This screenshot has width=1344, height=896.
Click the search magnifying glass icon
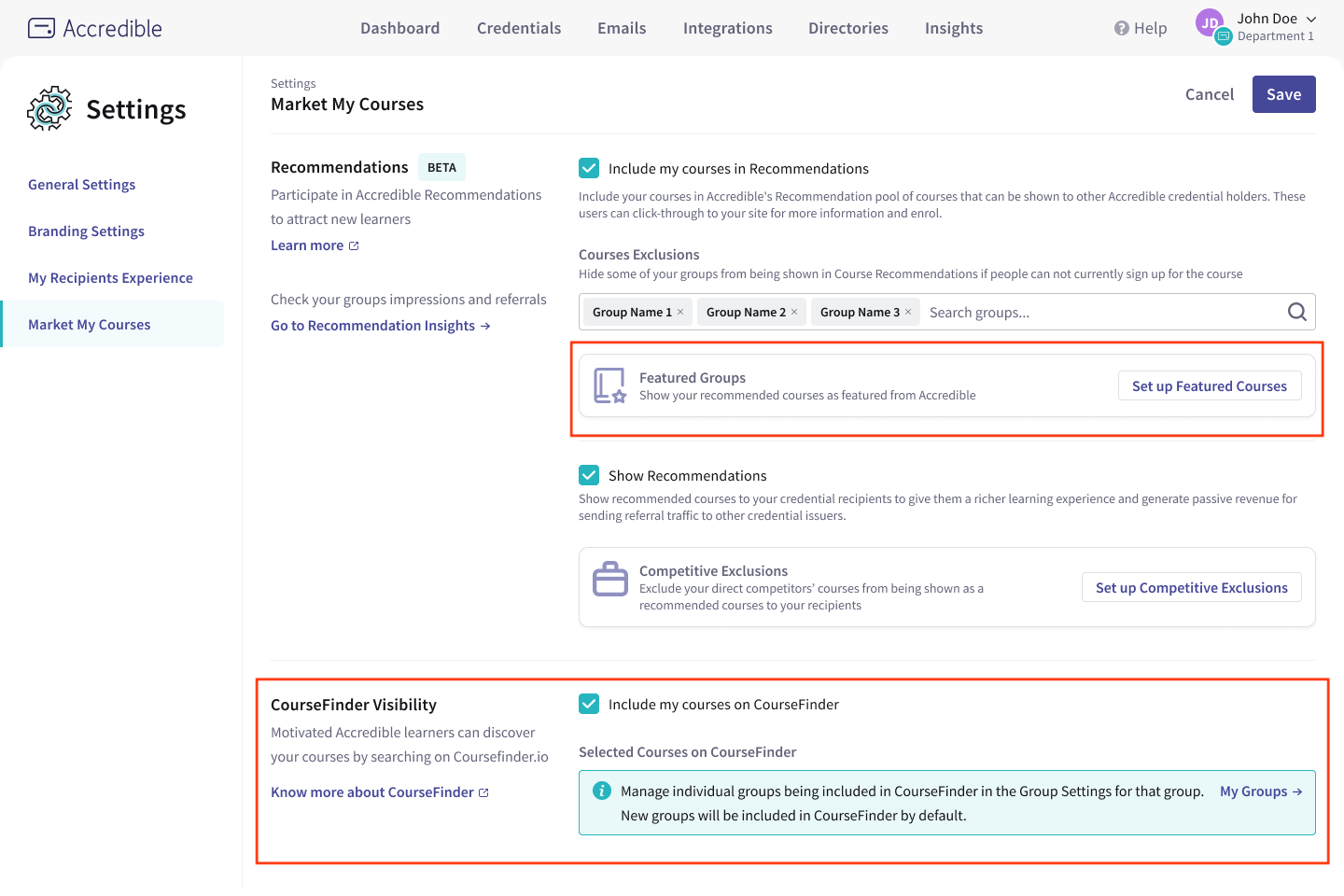pyautogui.click(x=1296, y=312)
